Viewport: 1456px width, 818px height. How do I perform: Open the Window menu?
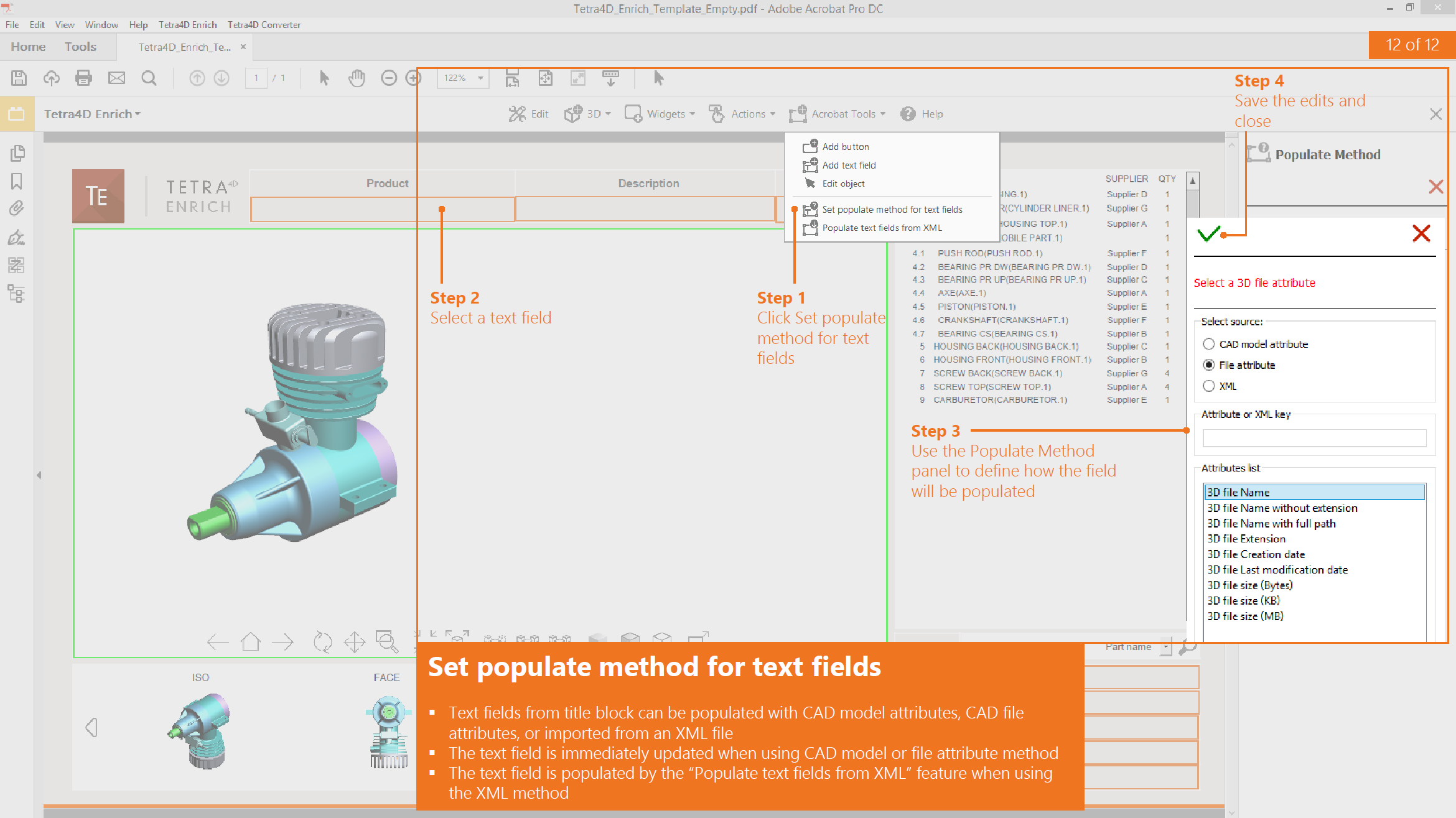point(101,25)
